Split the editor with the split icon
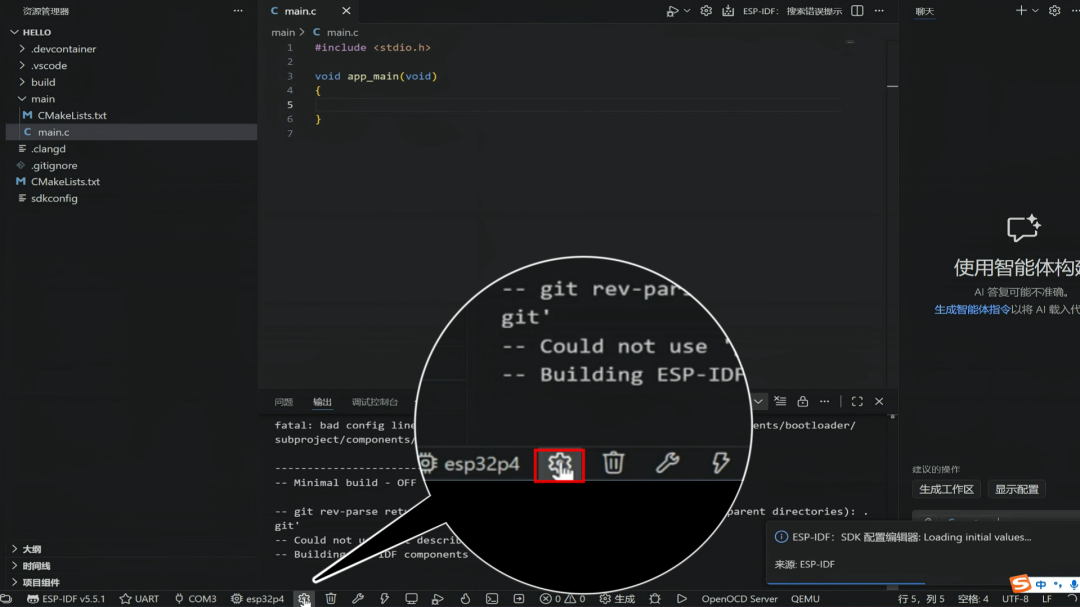1080x607 pixels. (857, 11)
